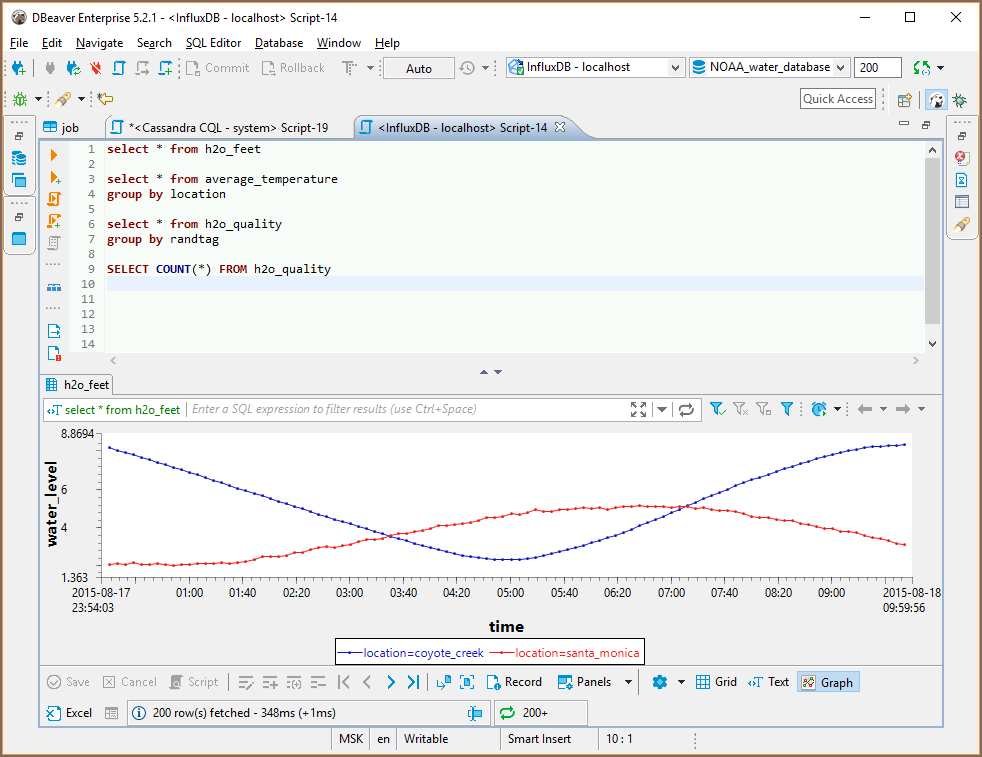Viewport: 982px width, 757px height.
Task: Toggle the Graph view button
Action: pyautogui.click(x=827, y=682)
